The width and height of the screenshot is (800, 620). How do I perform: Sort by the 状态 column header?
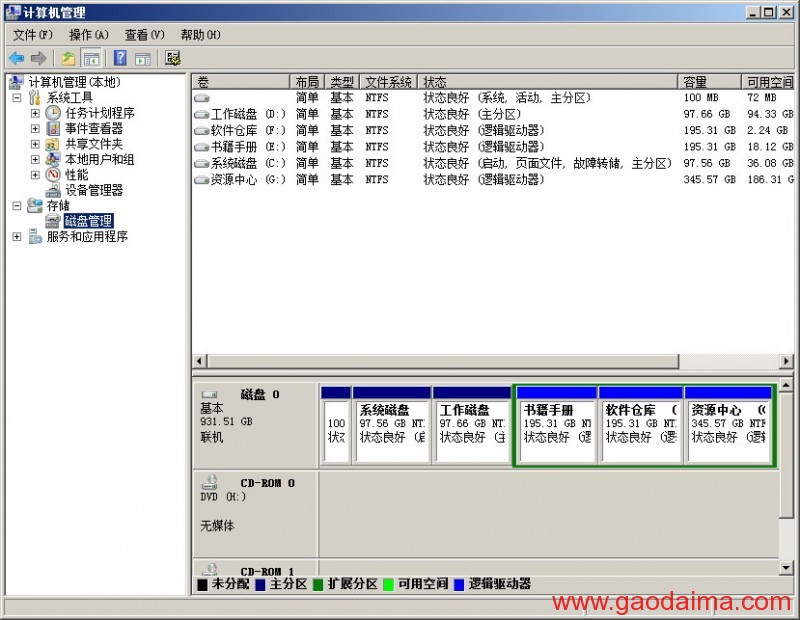547,82
